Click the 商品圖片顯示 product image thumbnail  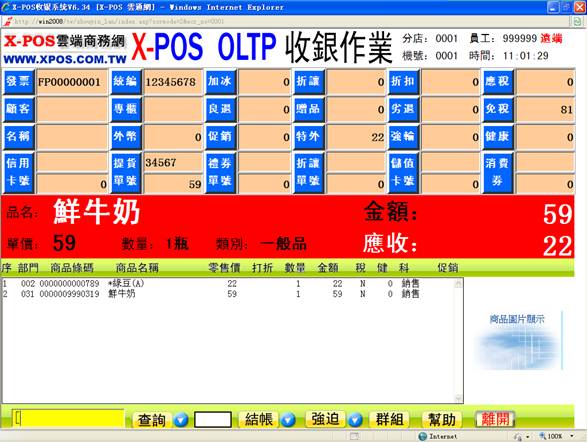(x=518, y=341)
